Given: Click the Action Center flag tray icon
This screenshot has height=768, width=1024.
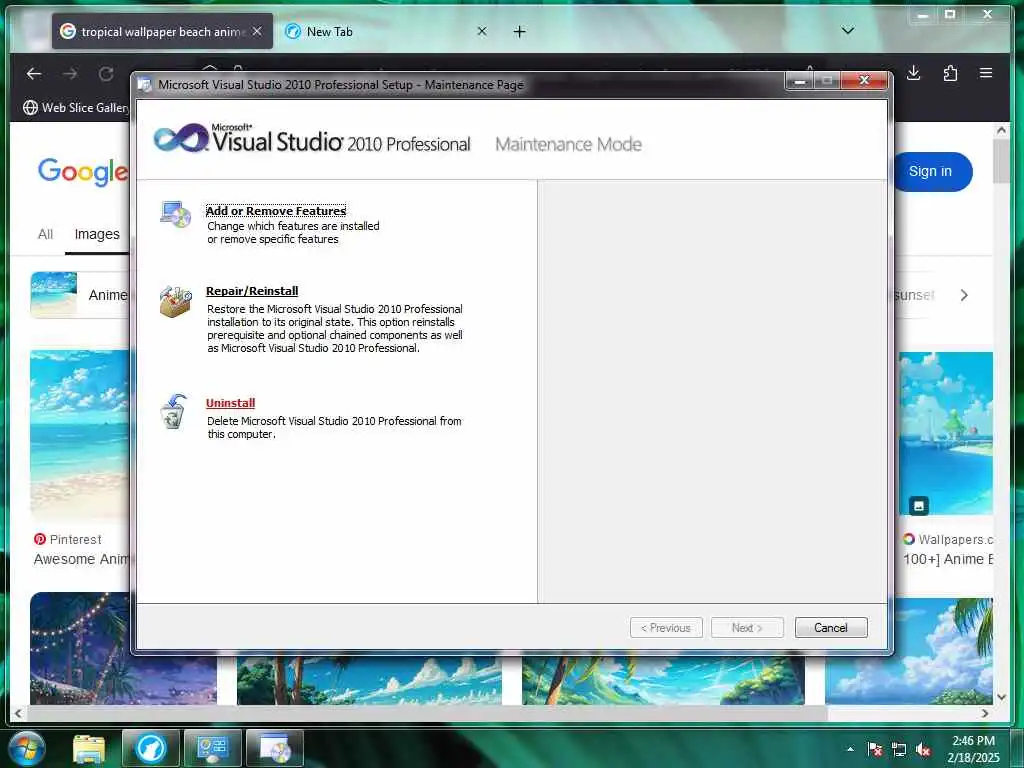Looking at the screenshot, I should (x=875, y=749).
